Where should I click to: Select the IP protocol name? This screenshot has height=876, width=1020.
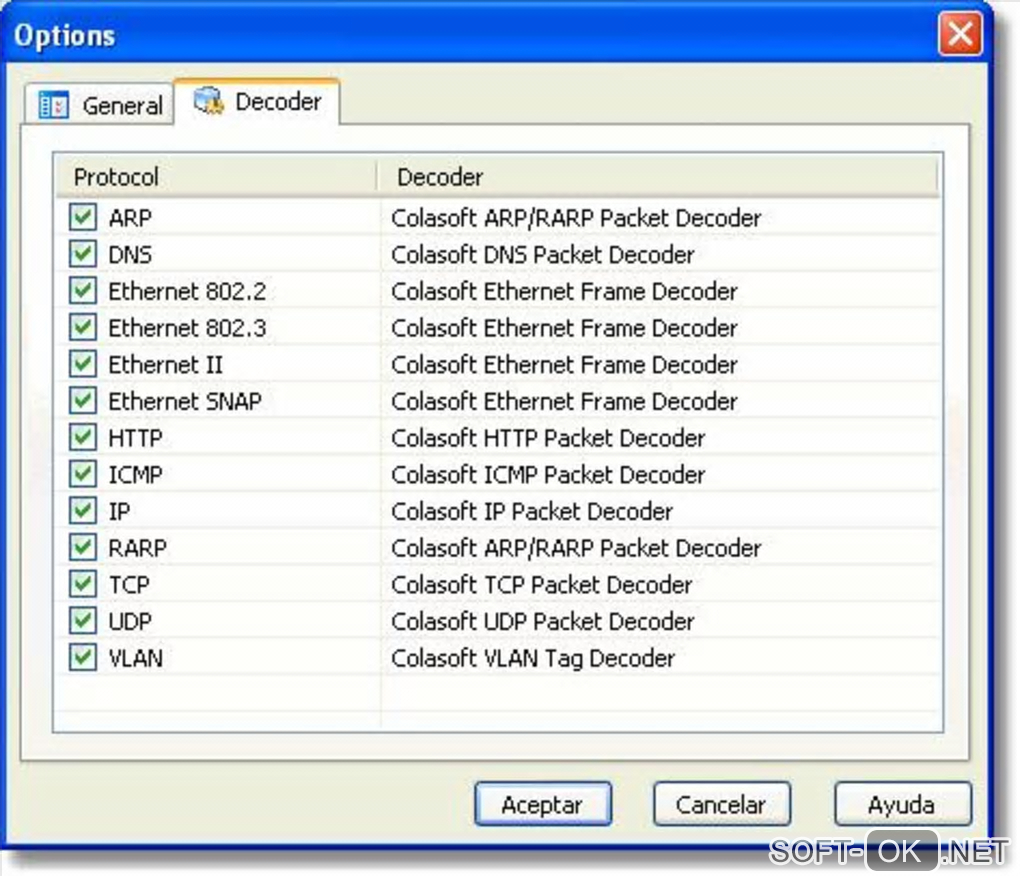click(x=119, y=512)
